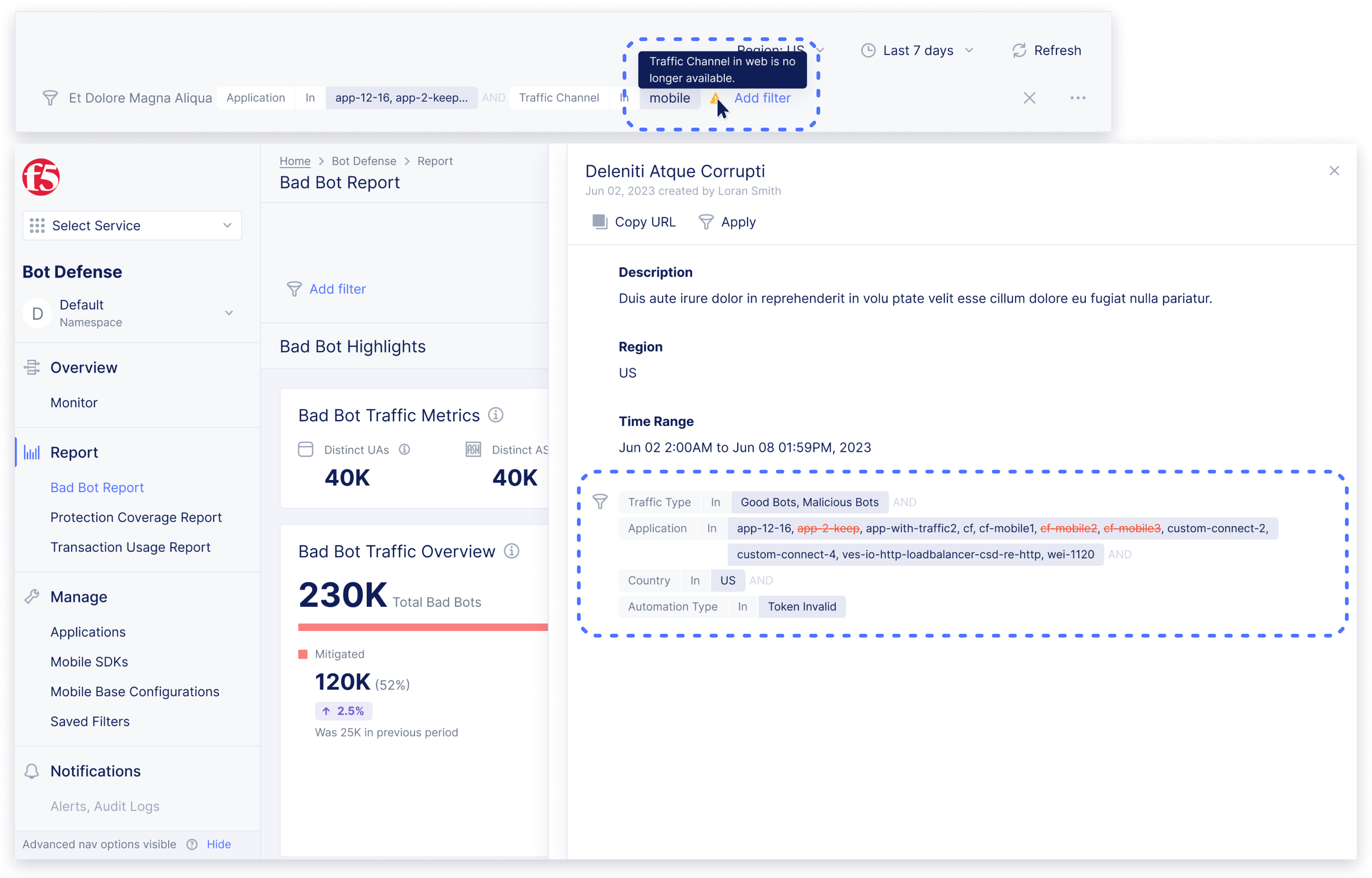This screenshot has width=1372, height=878.
Task: Click the Select Service grid icon
Action: pyautogui.click(x=37, y=226)
